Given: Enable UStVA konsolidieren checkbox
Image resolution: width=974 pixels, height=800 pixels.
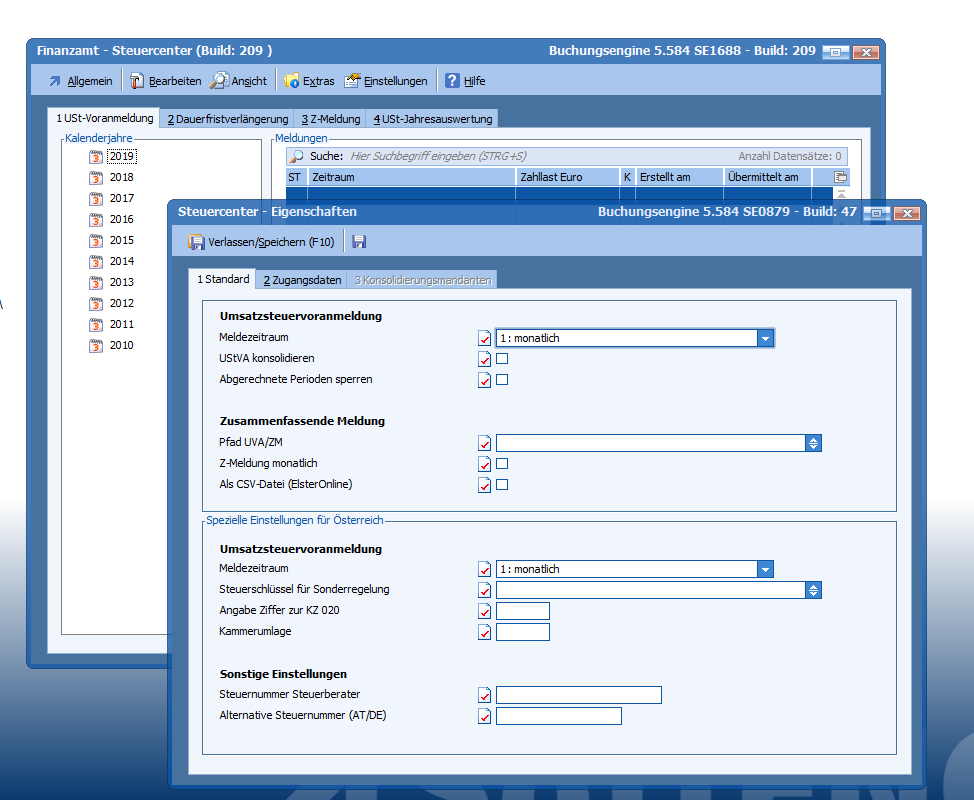Looking at the screenshot, I should tap(502, 358).
